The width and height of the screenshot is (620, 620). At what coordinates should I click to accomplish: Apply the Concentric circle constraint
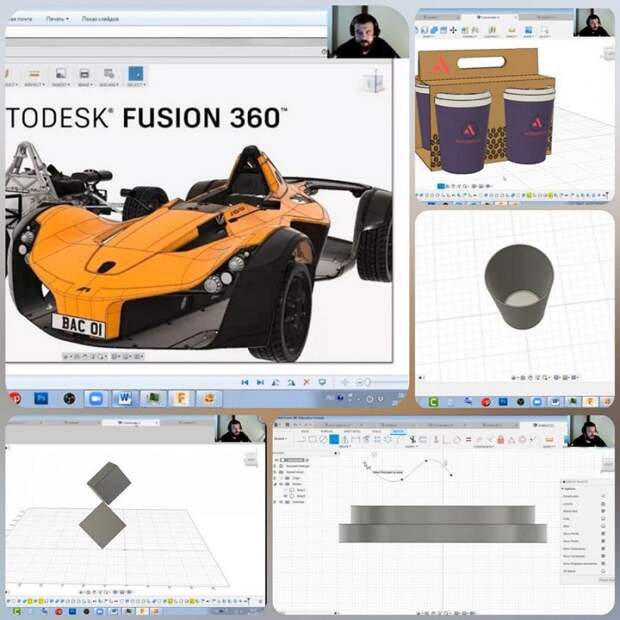coord(522,439)
